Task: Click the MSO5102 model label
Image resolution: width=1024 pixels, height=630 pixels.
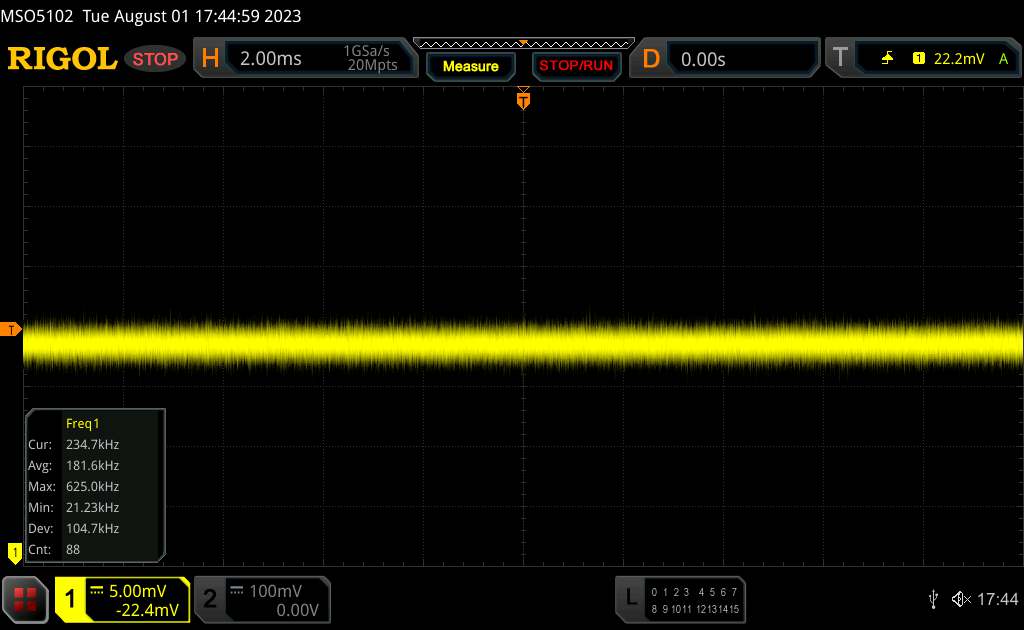Action: 37,16
